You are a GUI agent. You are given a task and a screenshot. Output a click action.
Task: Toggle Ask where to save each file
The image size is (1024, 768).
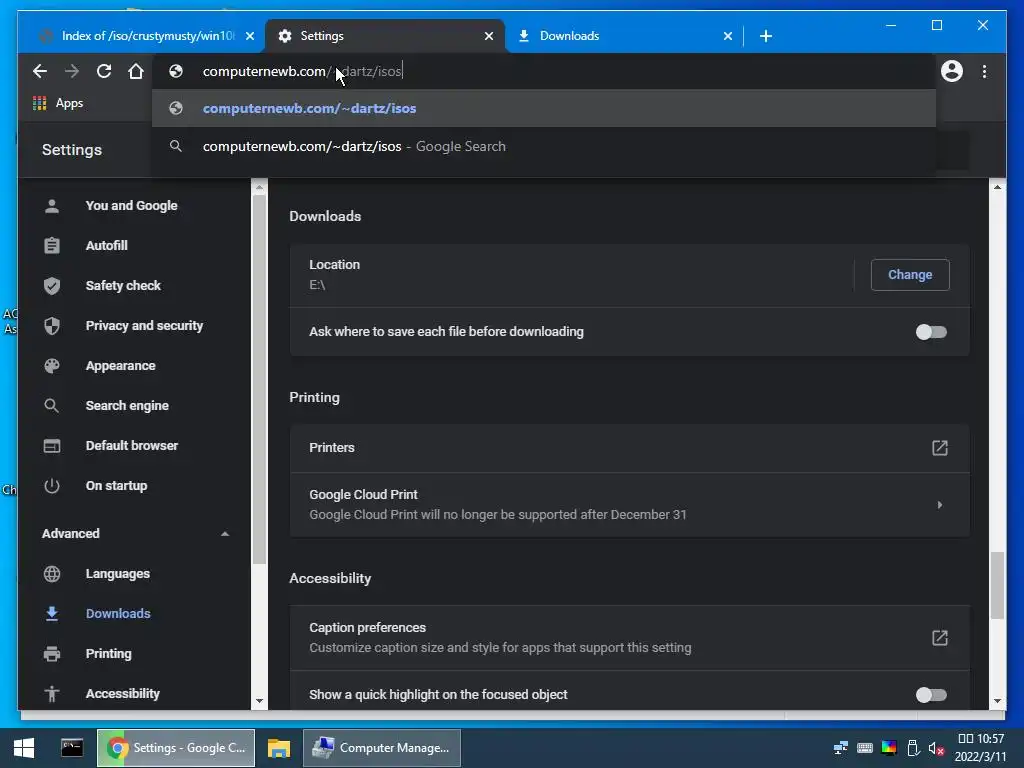click(931, 332)
